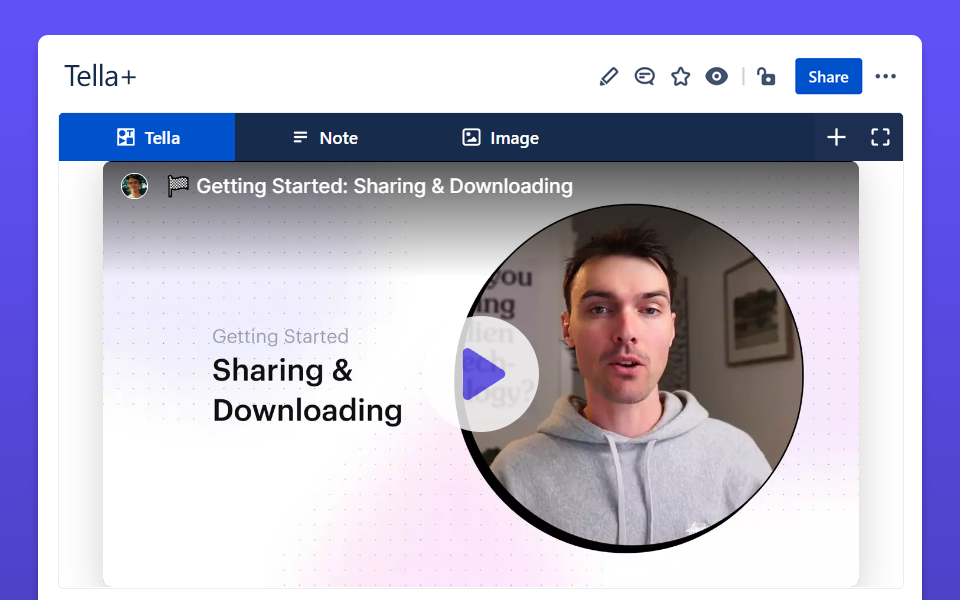Click the layout icon on Tella tab
Viewport: 960px width, 600px height.
pos(126,138)
